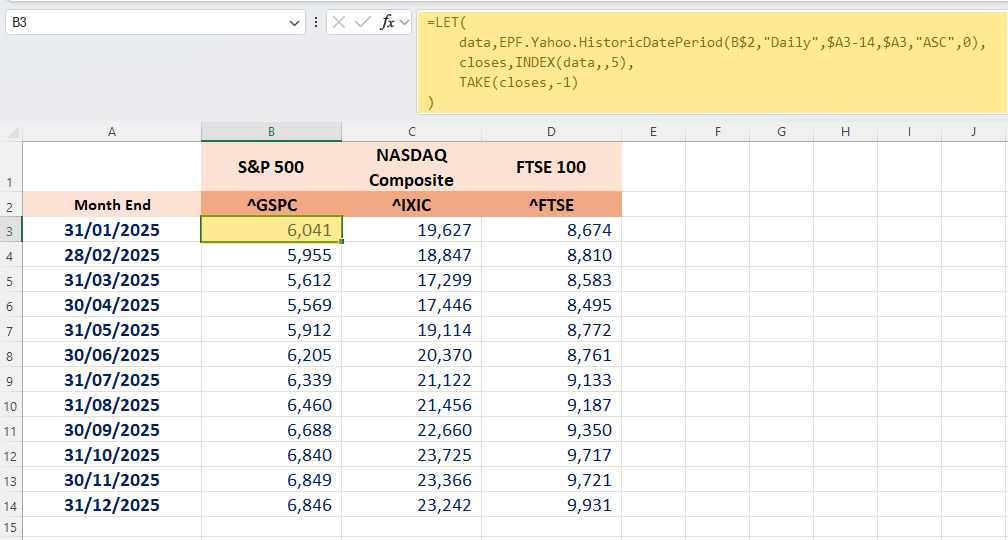The width and height of the screenshot is (1008, 540).
Task: Click the NASDAQ Composite heading cell
Action: tap(411, 166)
